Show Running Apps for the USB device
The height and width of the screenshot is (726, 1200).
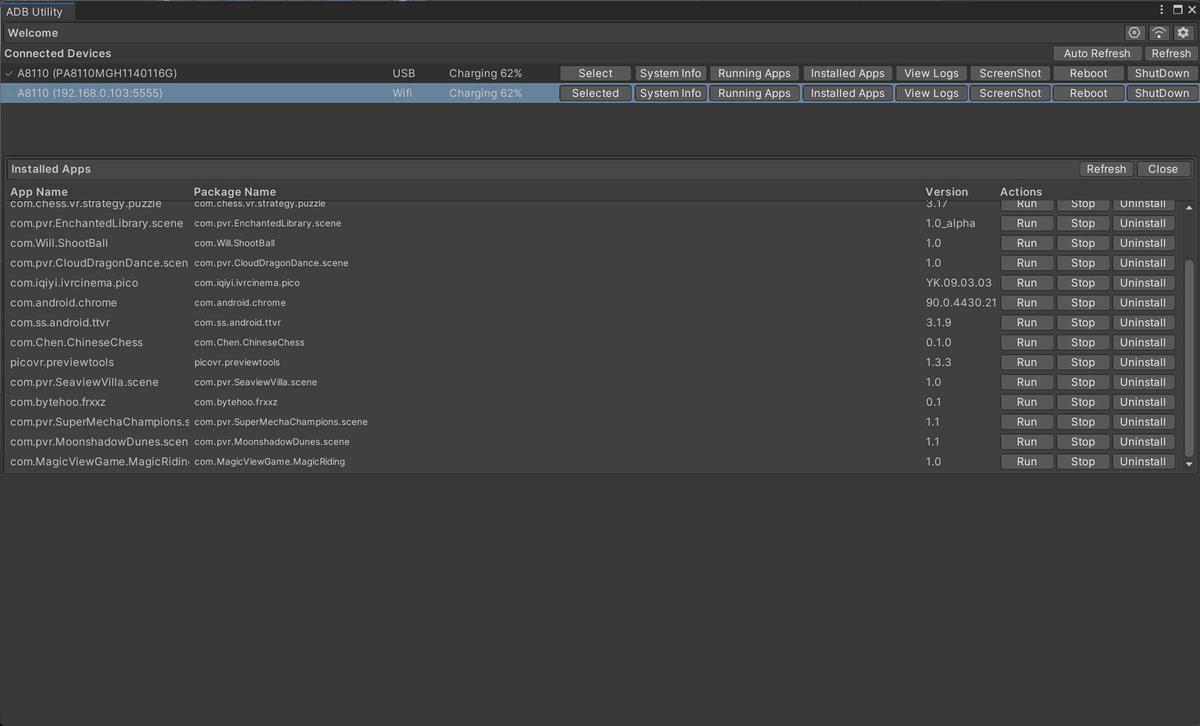coord(754,73)
